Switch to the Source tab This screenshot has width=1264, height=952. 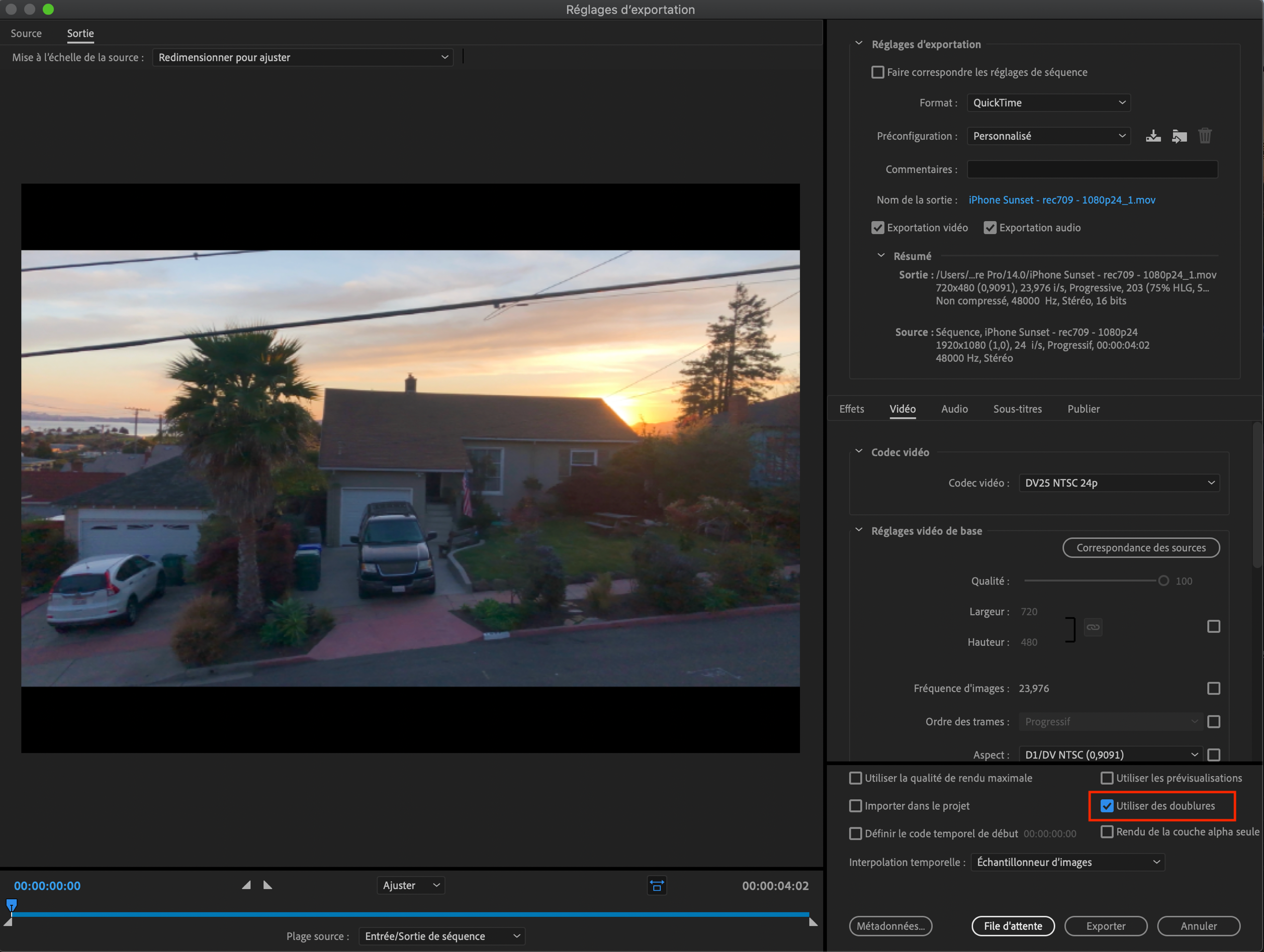[x=26, y=34]
